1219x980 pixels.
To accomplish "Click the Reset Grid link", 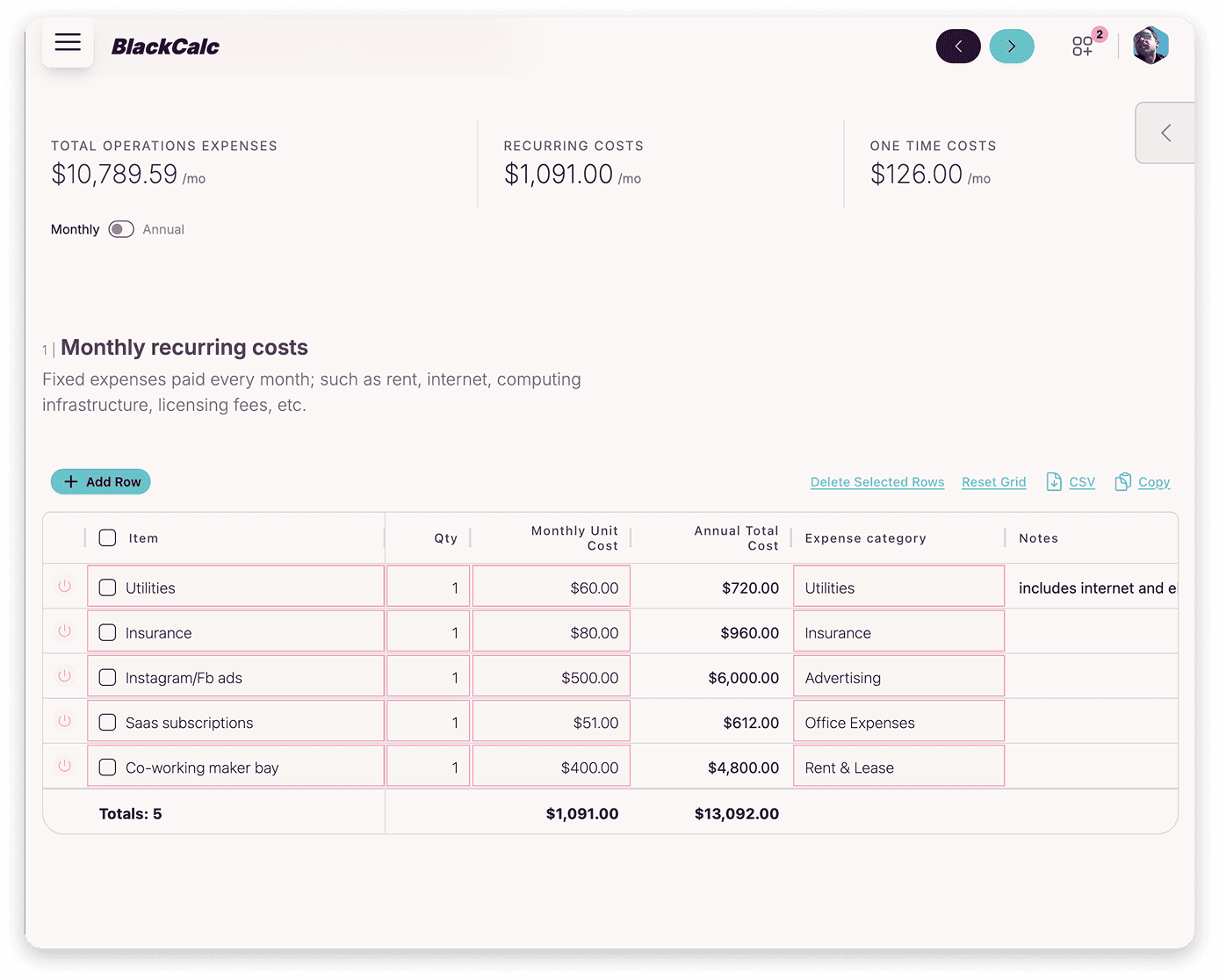I will click(x=993, y=481).
